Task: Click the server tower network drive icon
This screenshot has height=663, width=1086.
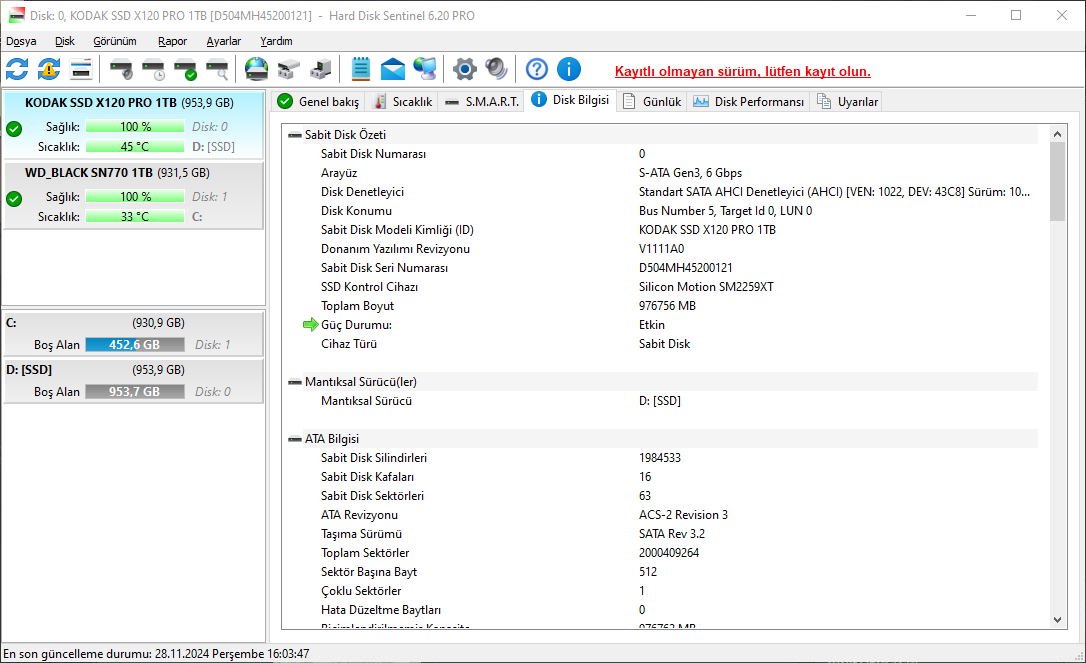Action: (320, 69)
